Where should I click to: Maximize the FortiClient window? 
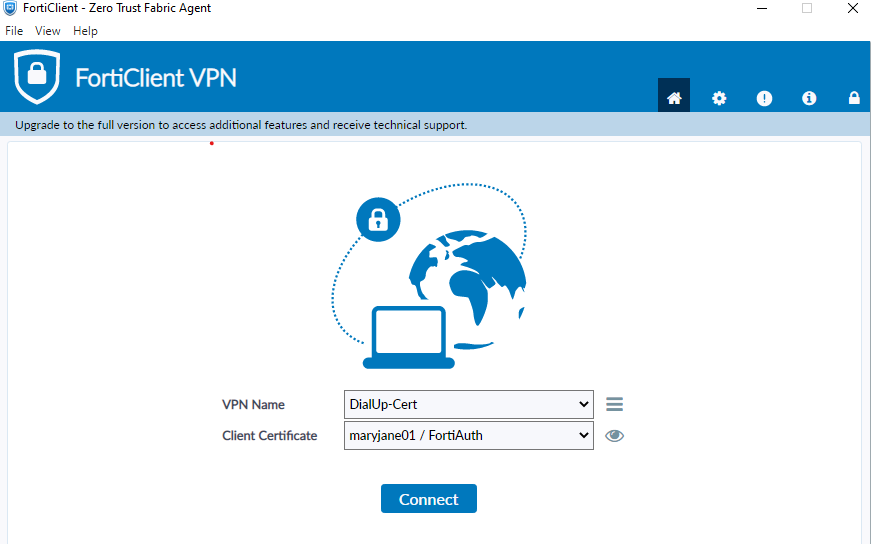point(807,8)
